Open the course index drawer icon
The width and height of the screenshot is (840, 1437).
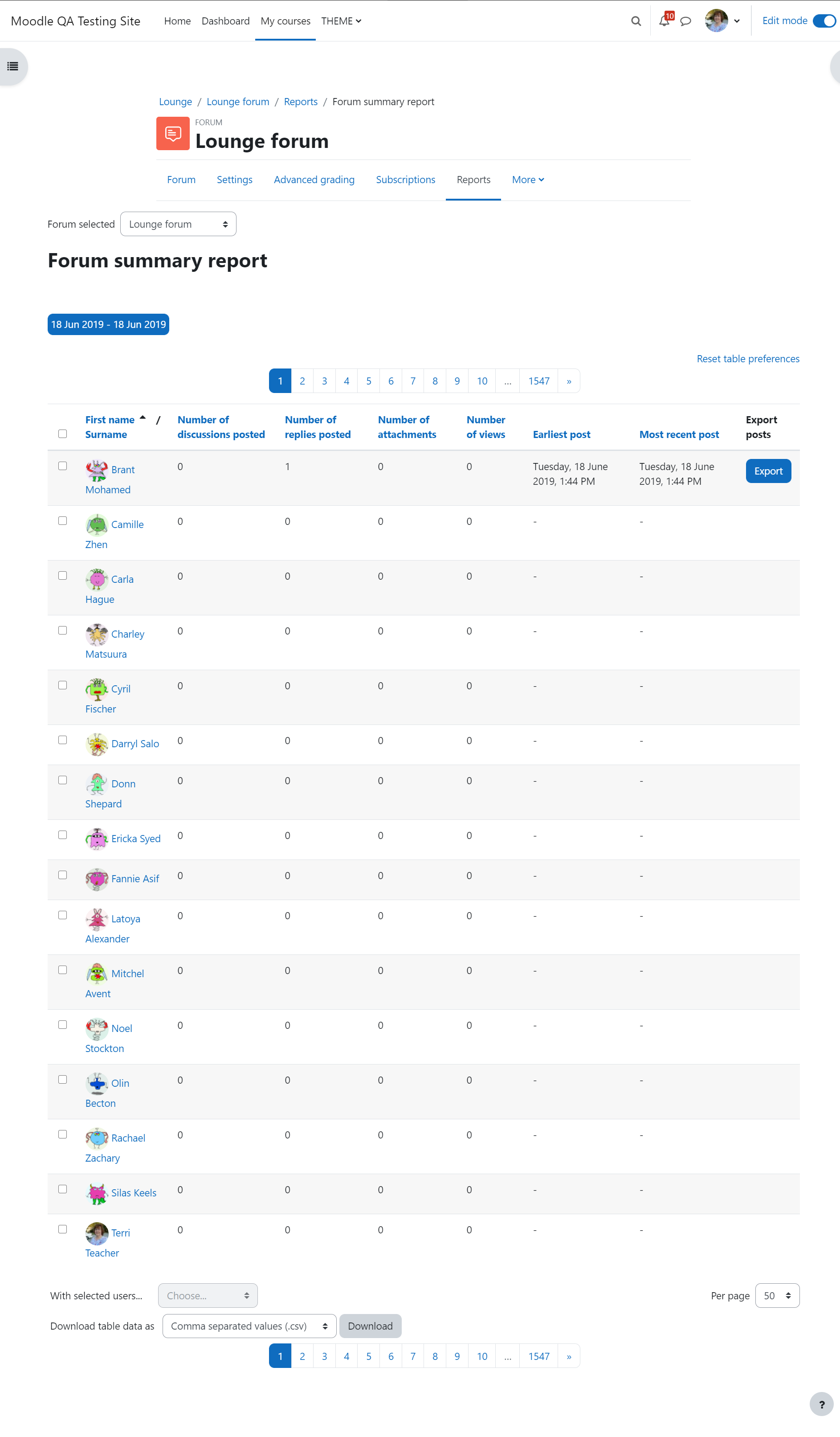coord(12,67)
